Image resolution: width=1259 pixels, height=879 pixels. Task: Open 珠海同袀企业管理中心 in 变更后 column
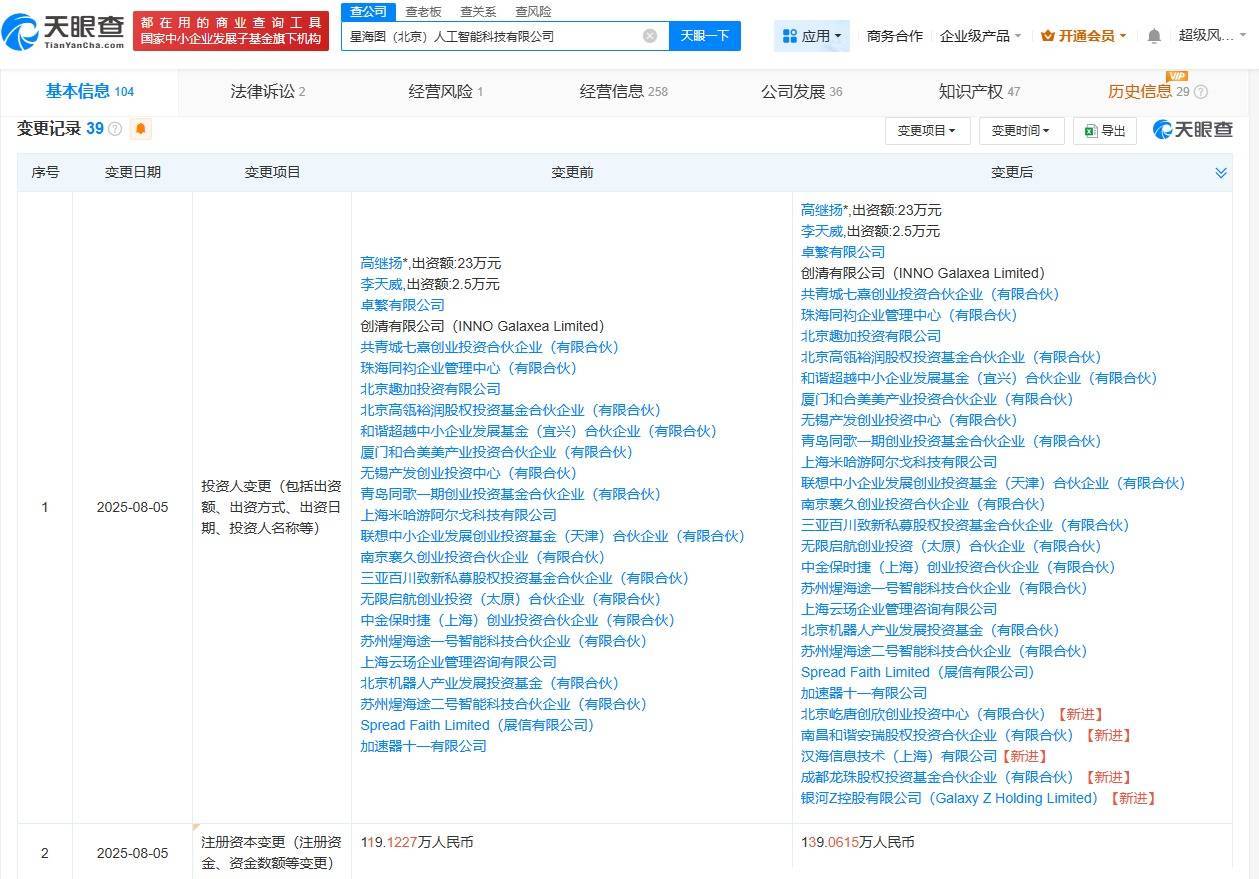(x=909, y=315)
